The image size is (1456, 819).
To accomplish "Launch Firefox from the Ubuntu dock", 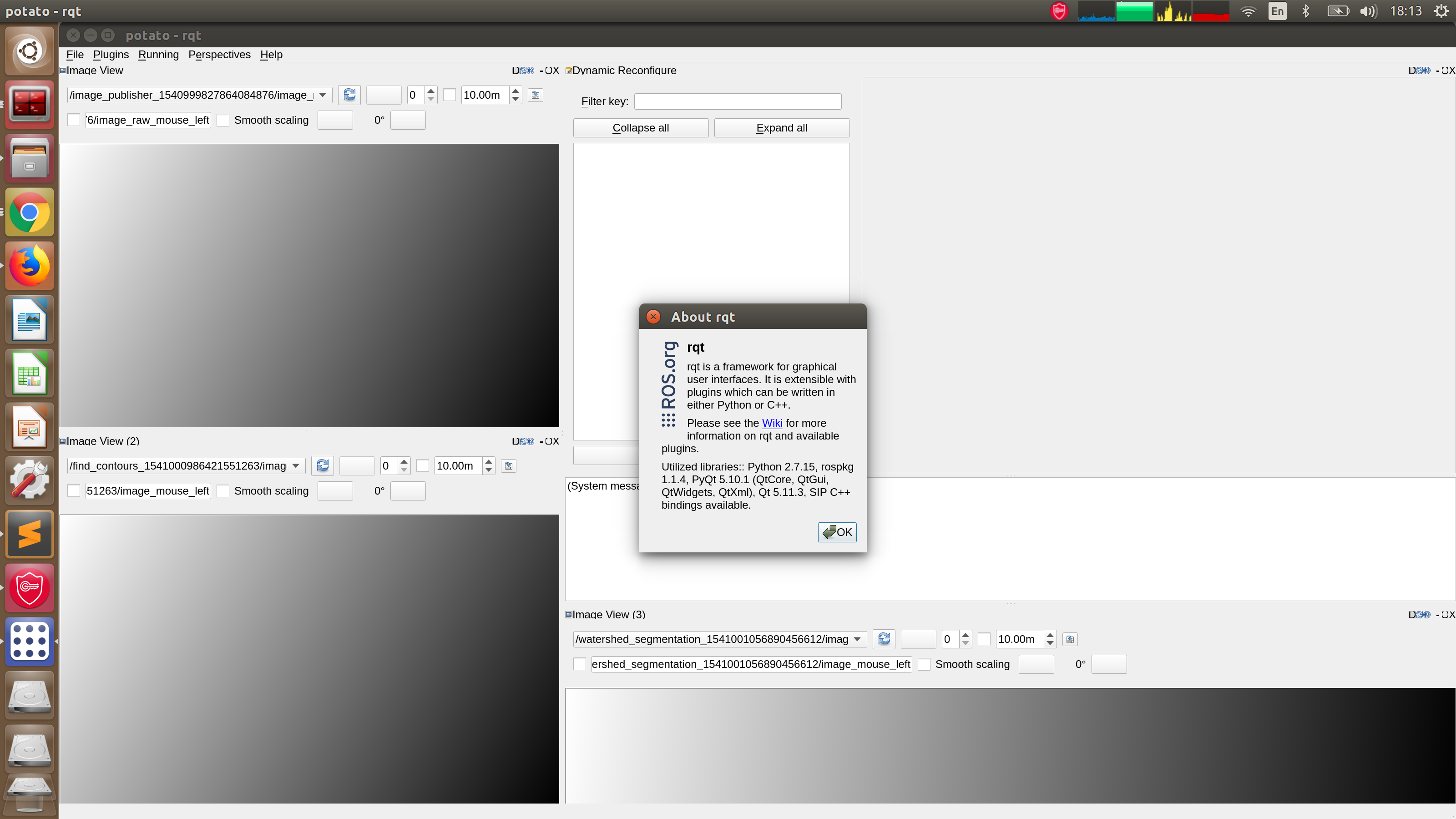I will (29, 266).
